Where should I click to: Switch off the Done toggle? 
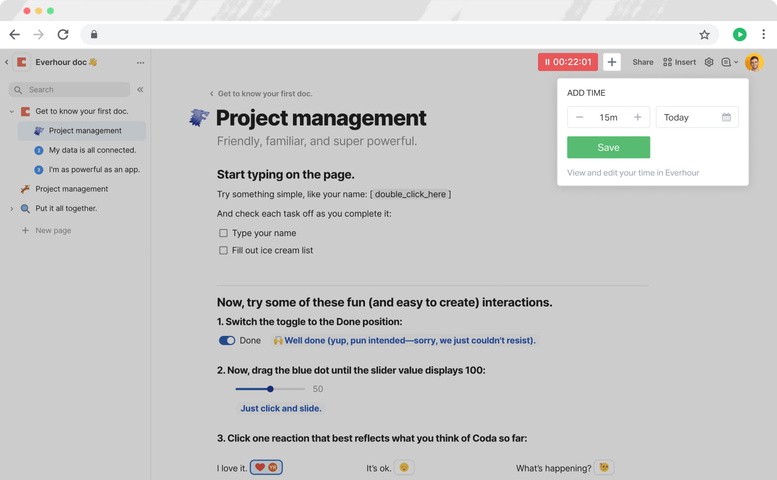pos(227,340)
